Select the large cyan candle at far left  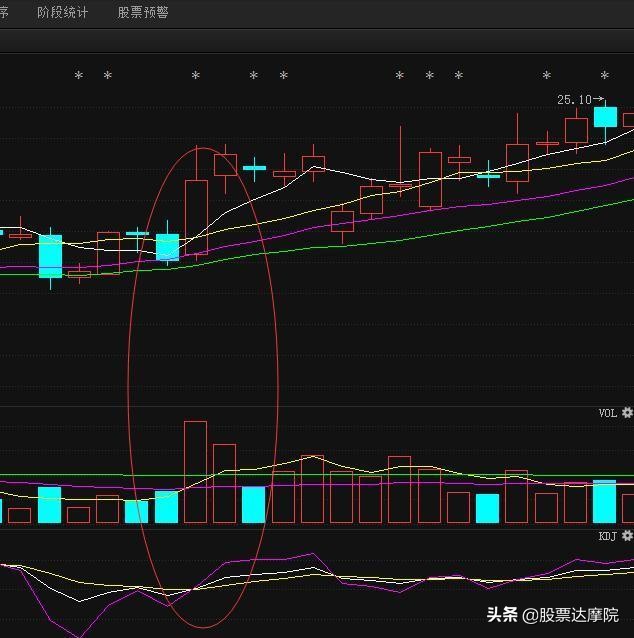point(50,256)
